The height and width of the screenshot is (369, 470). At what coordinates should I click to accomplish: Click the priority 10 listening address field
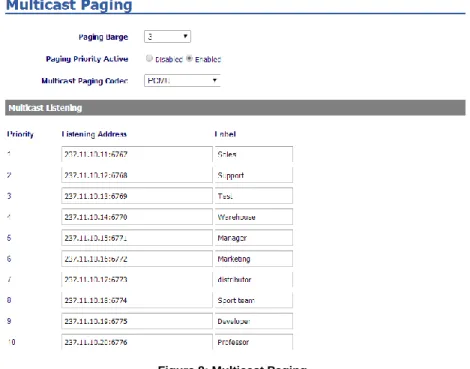(137, 342)
